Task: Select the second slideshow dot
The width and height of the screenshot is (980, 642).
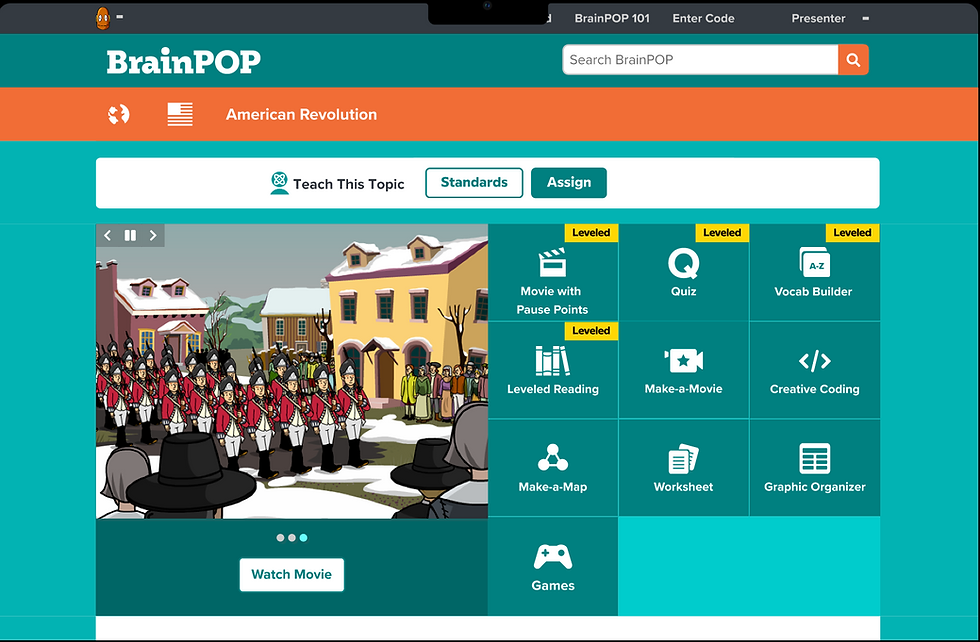Action: pos(292,538)
